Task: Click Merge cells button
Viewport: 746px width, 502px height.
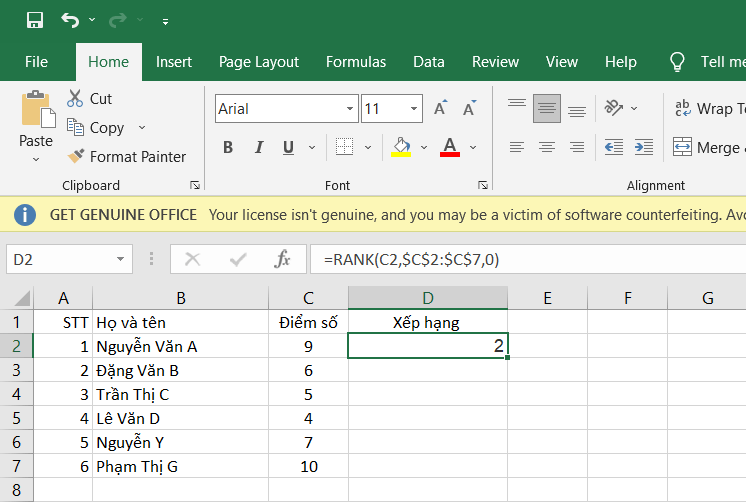Action: coord(709,148)
